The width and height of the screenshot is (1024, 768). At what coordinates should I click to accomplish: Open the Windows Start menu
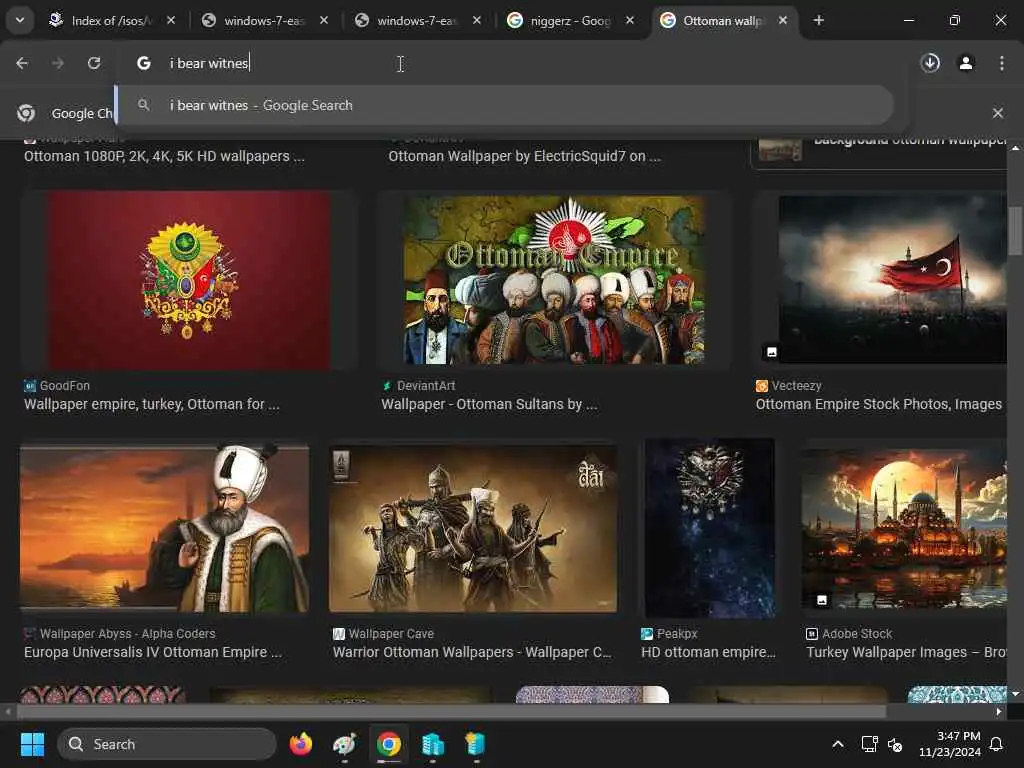pos(32,744)
